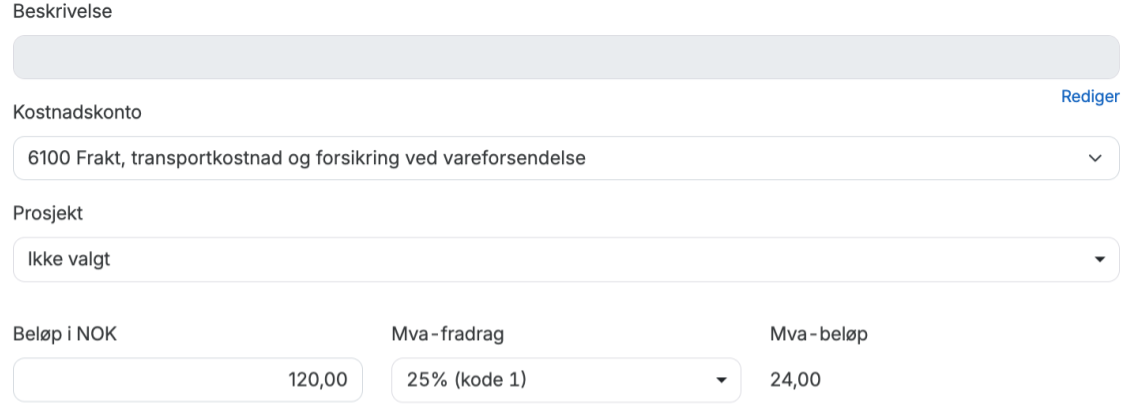
Task: Click the caret arrow in Prosjekt selector
Action: (x=1100, y=260)
